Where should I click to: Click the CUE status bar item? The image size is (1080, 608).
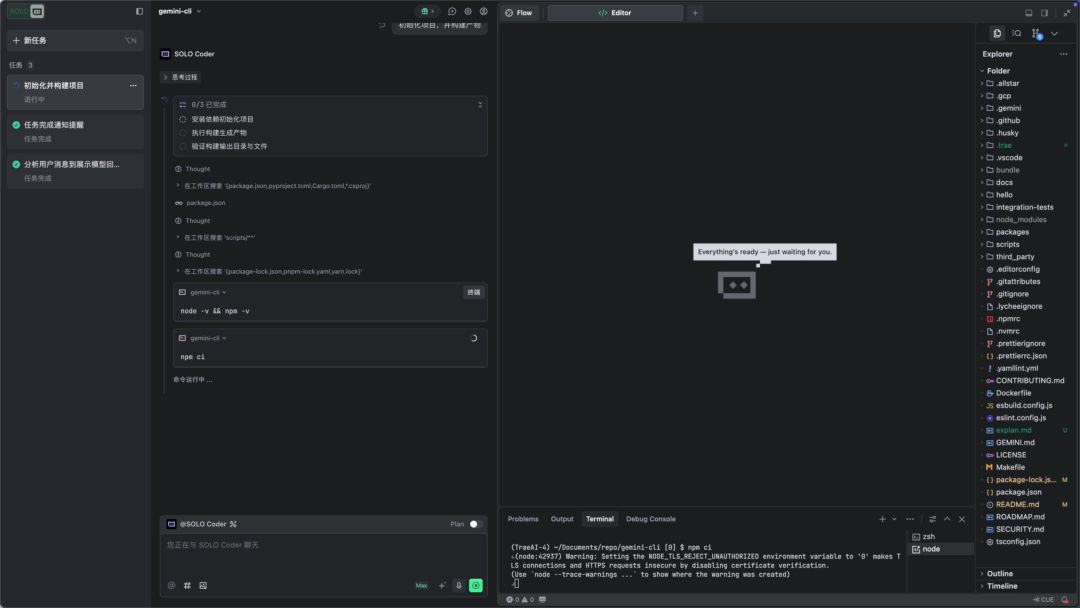tap(1043, 600)
